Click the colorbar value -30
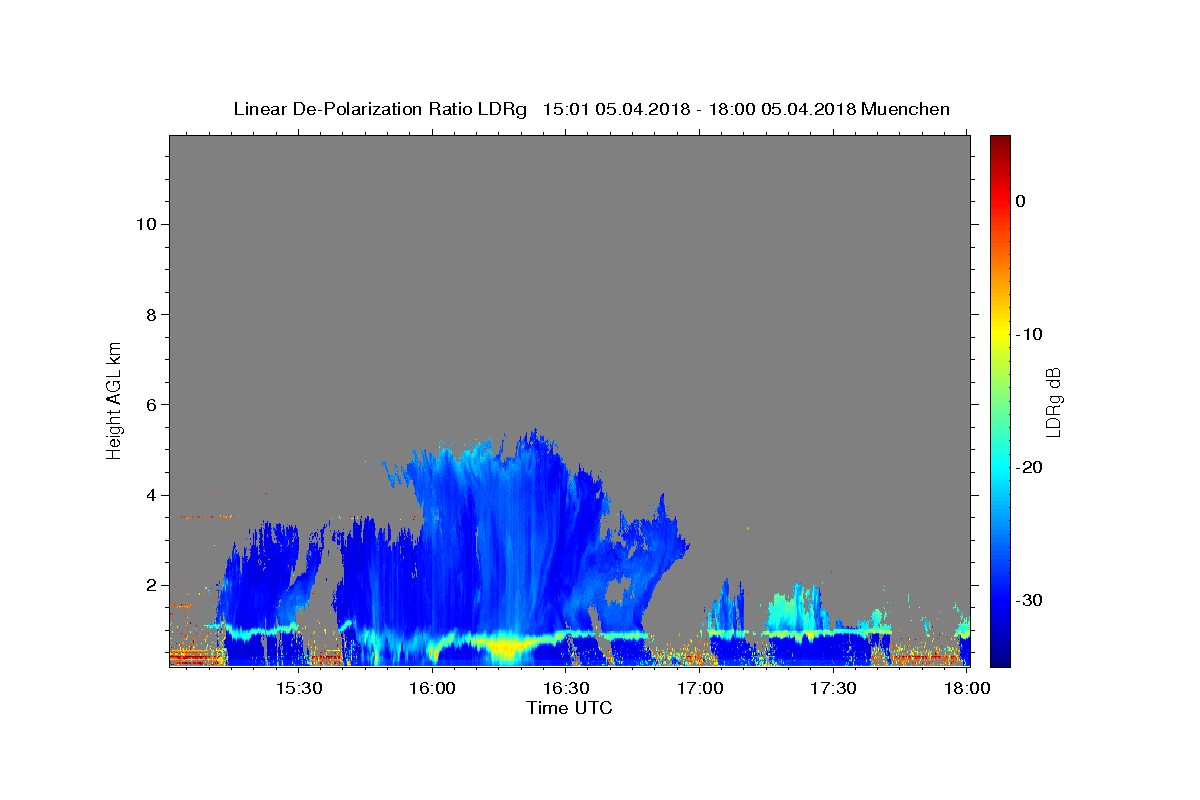 (1029, 600)
